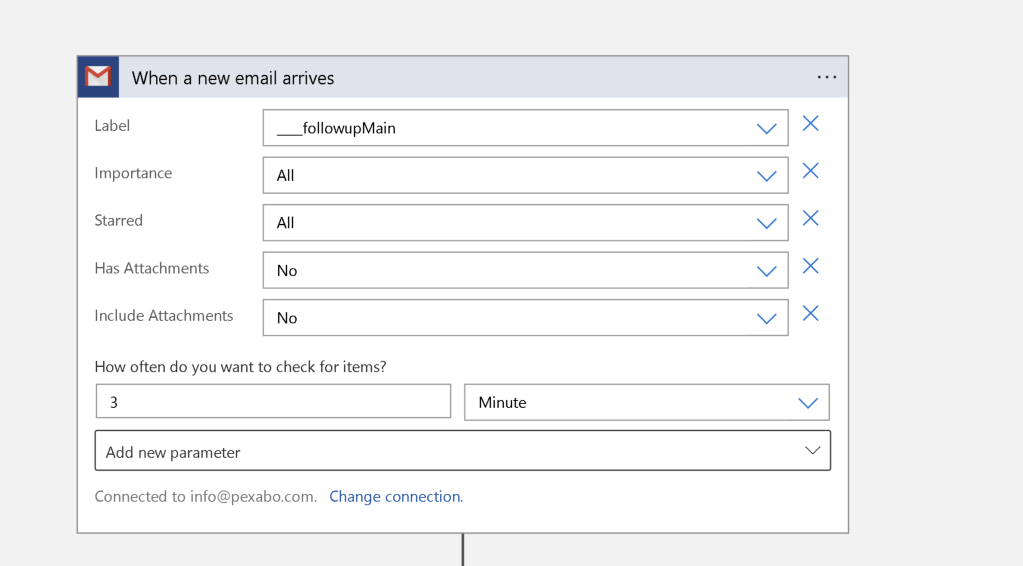
Task: Click the 'Label' field label
Action: click(112, 126)
